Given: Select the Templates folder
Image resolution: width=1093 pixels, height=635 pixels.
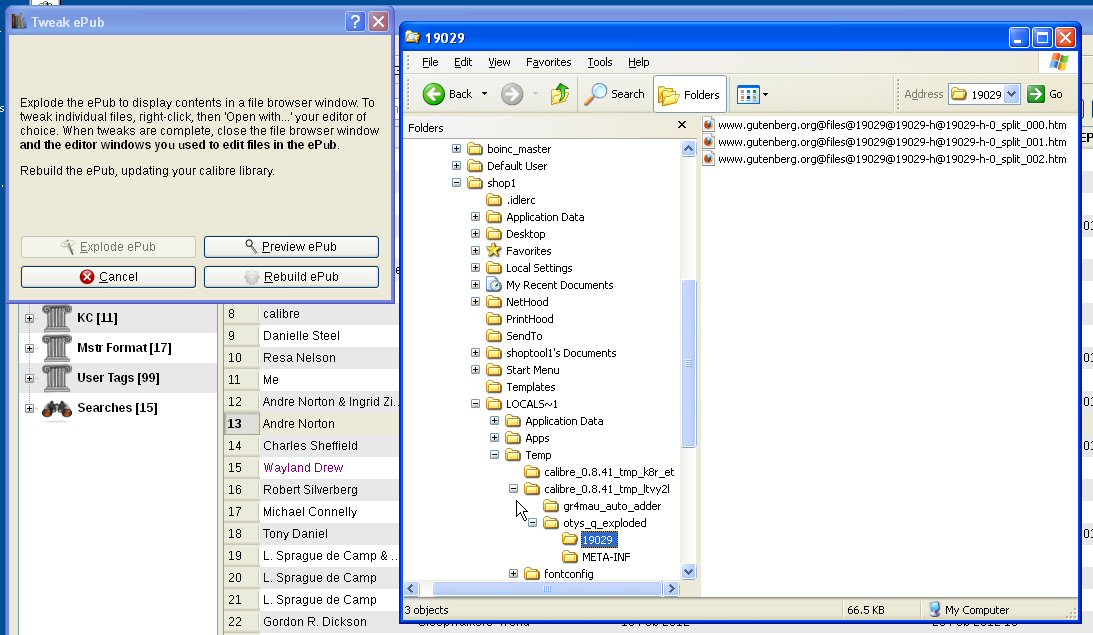Looking at the screenshot, I should click(521, 387).
